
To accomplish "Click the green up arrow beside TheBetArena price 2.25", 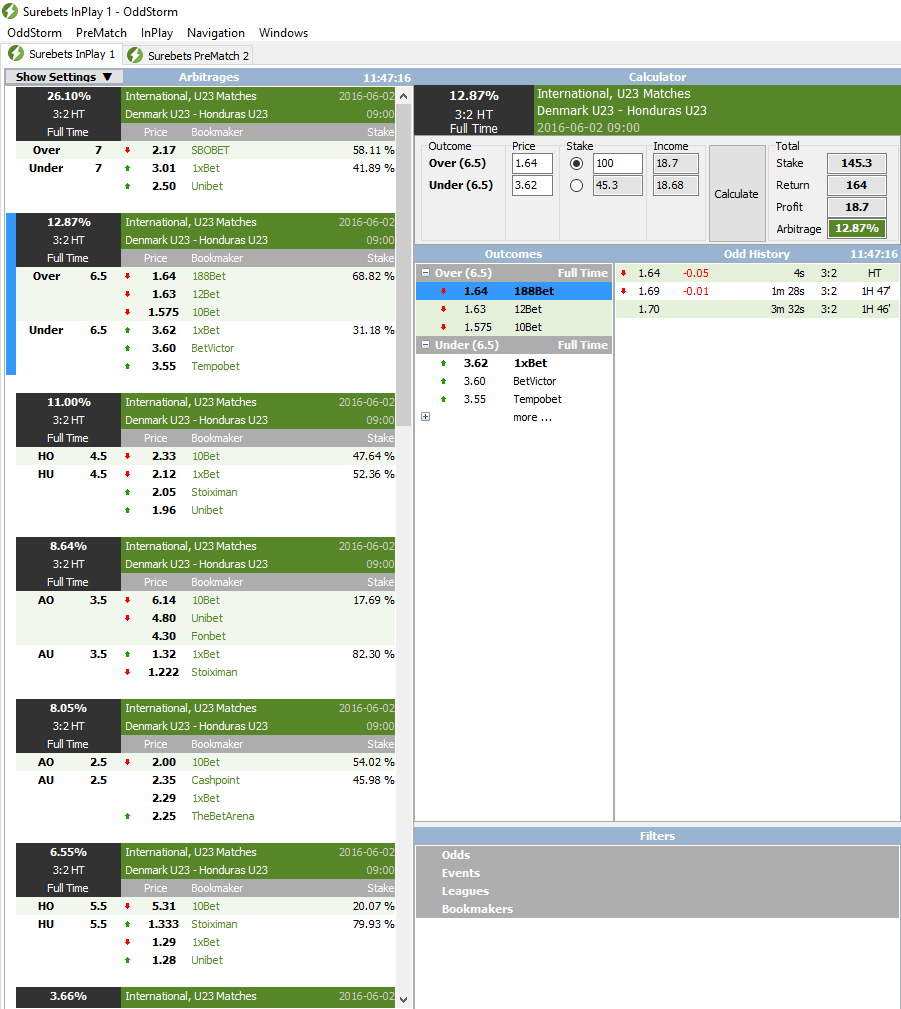I will tap(128, 817).
